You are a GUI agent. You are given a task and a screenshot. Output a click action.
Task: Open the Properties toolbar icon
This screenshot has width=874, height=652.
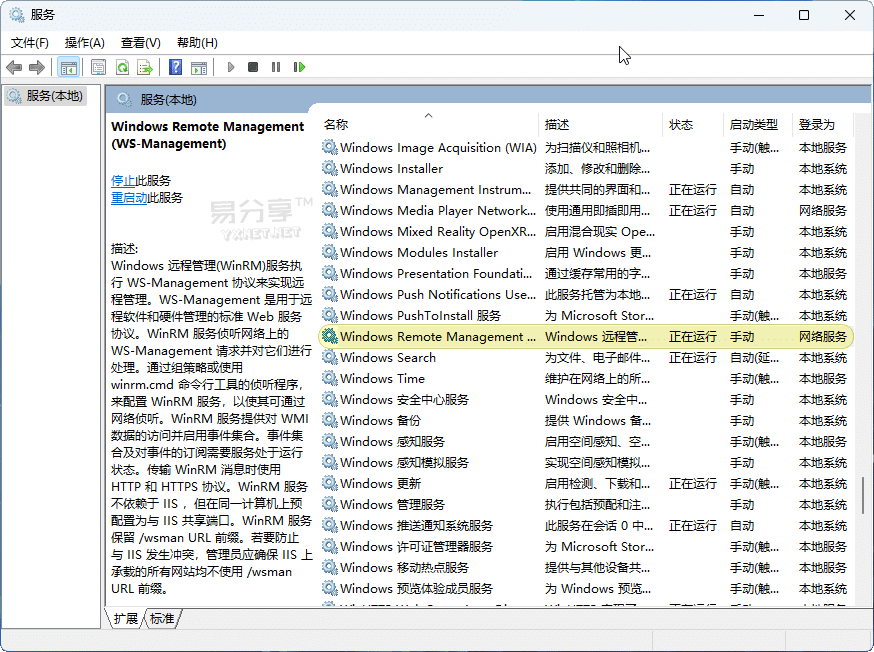pos(99,67)
